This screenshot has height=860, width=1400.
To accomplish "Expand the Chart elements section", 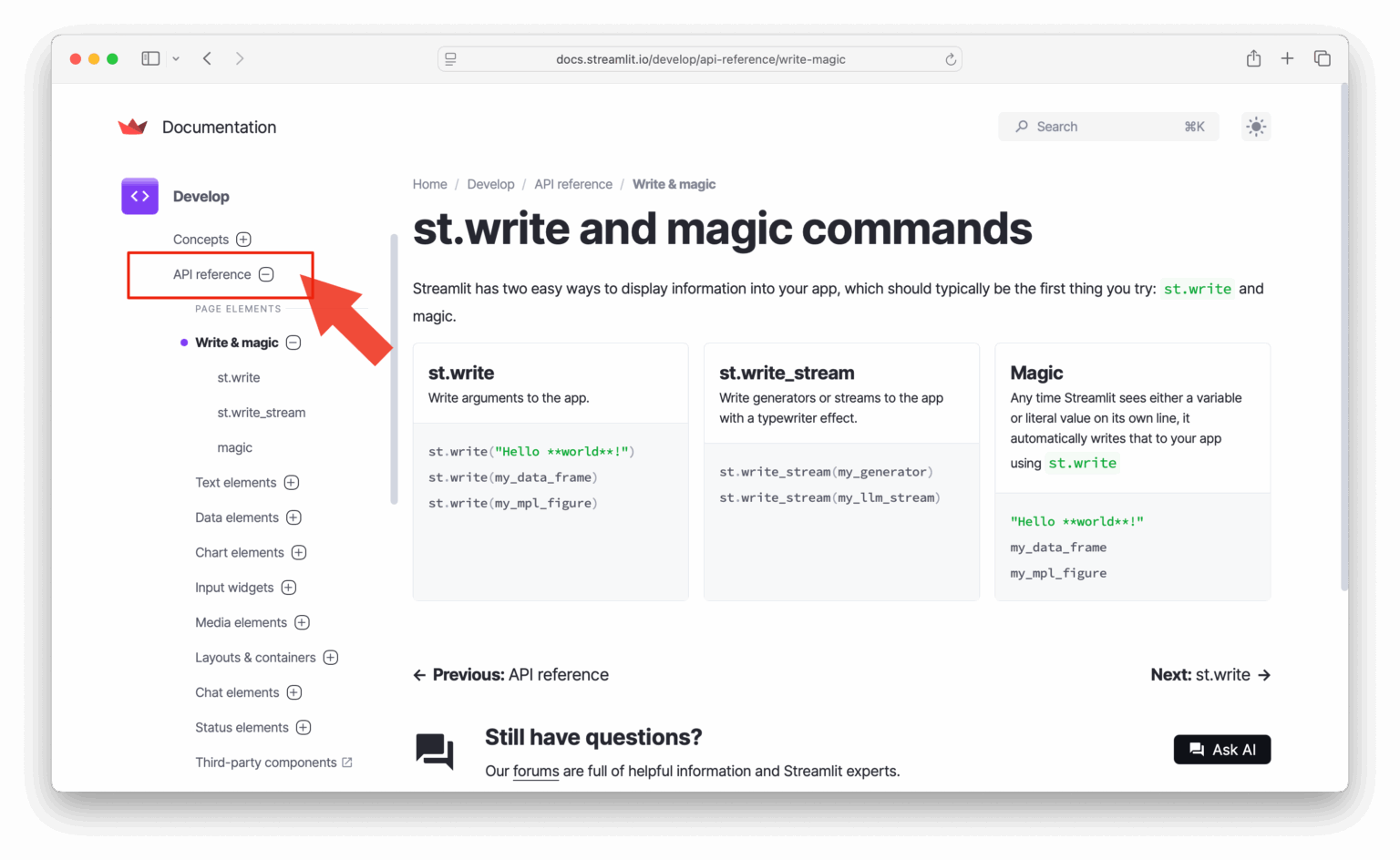I will [x=299, y=553].
